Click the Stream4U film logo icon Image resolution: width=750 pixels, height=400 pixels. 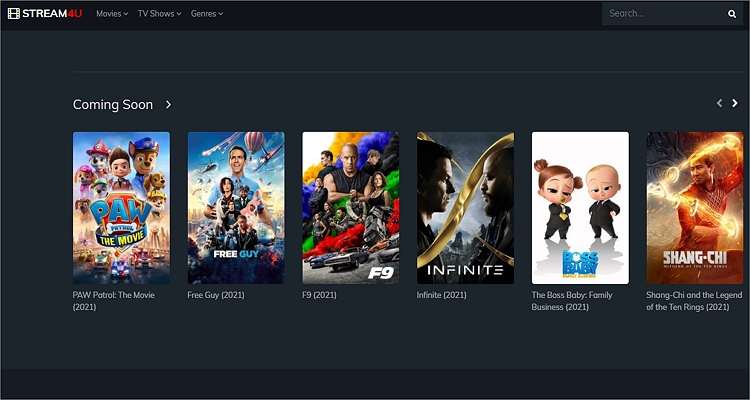13,13
